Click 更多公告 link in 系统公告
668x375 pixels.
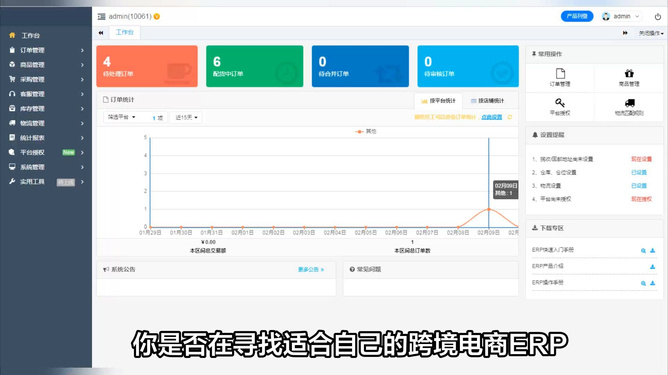point(311,269)
